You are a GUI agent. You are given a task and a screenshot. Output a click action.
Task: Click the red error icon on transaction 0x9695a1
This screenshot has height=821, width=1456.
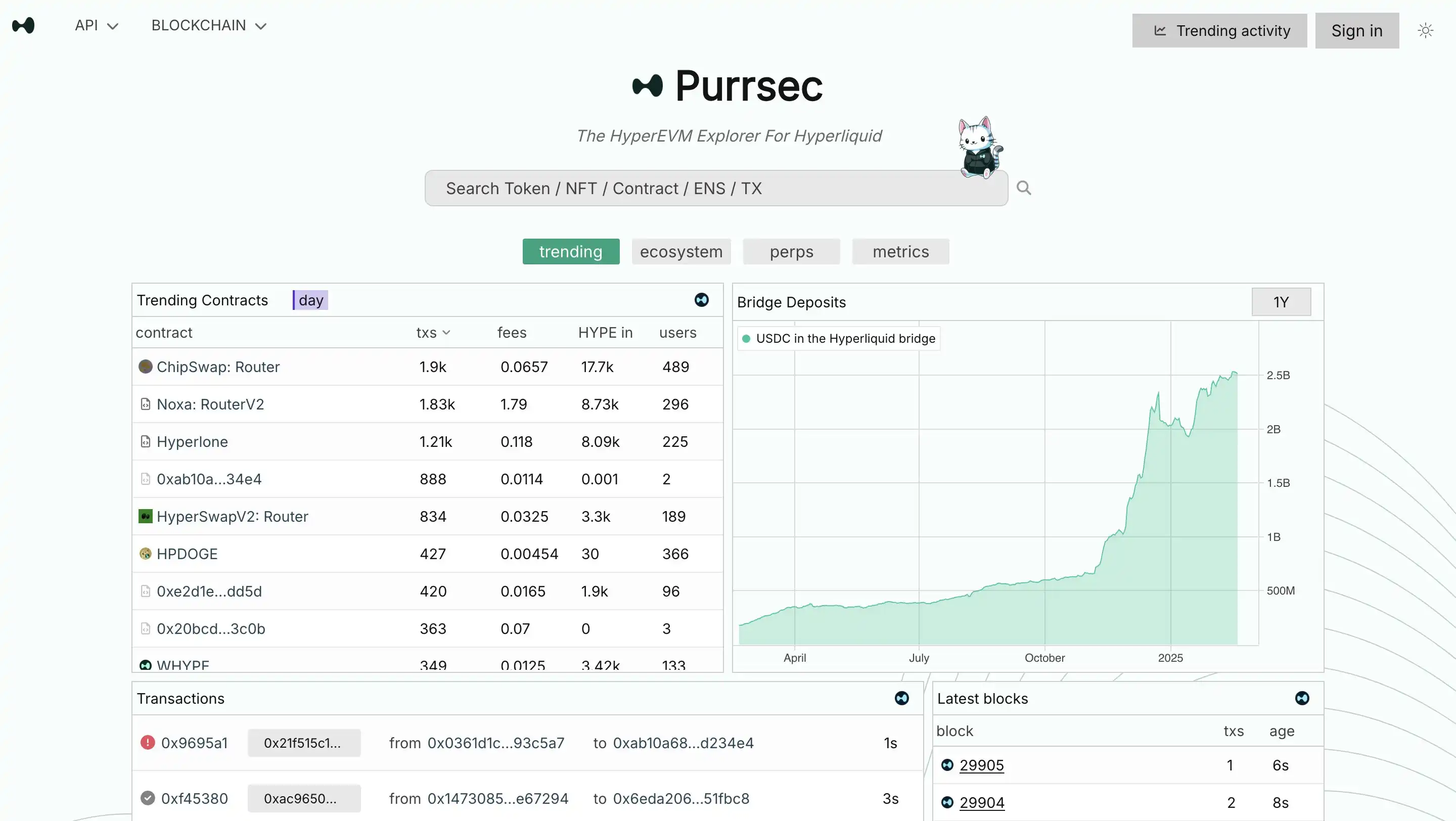point(148,743)
